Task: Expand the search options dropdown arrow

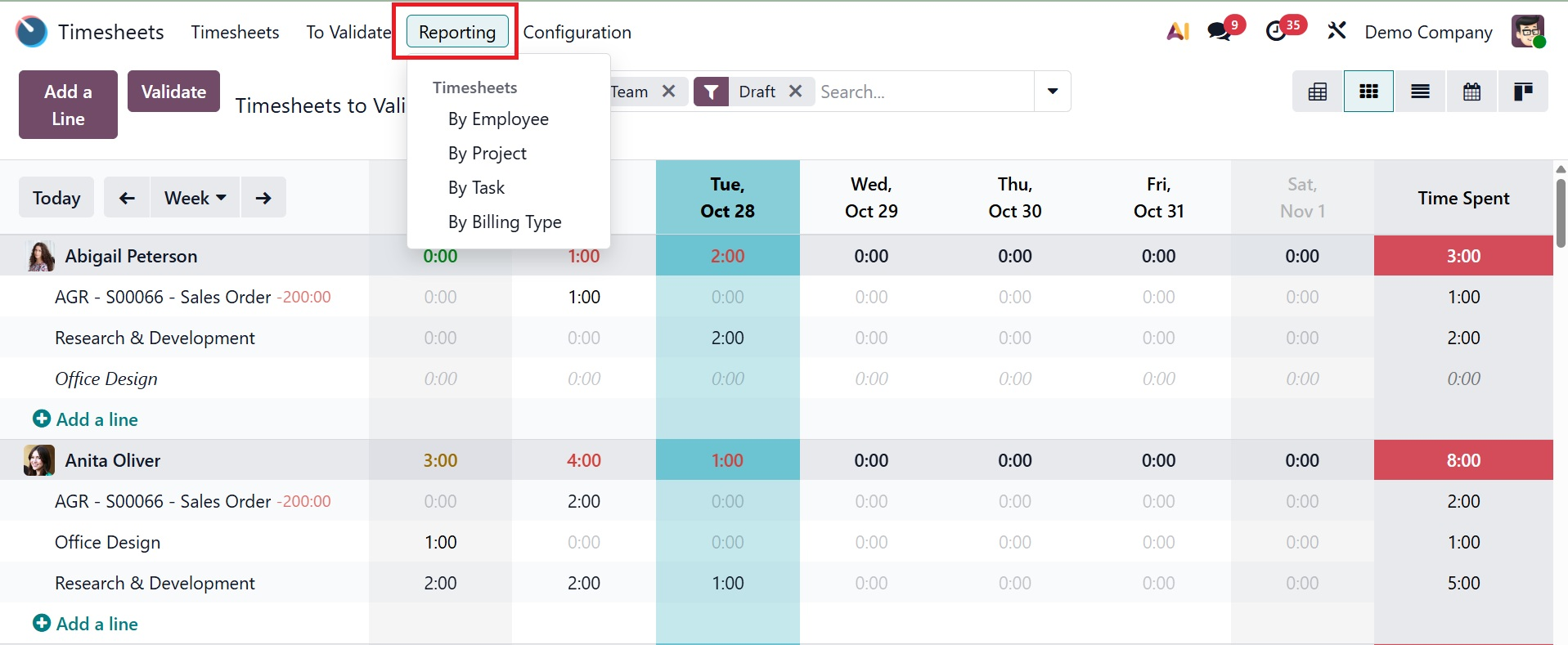Action: click(x=1053, y=92)
